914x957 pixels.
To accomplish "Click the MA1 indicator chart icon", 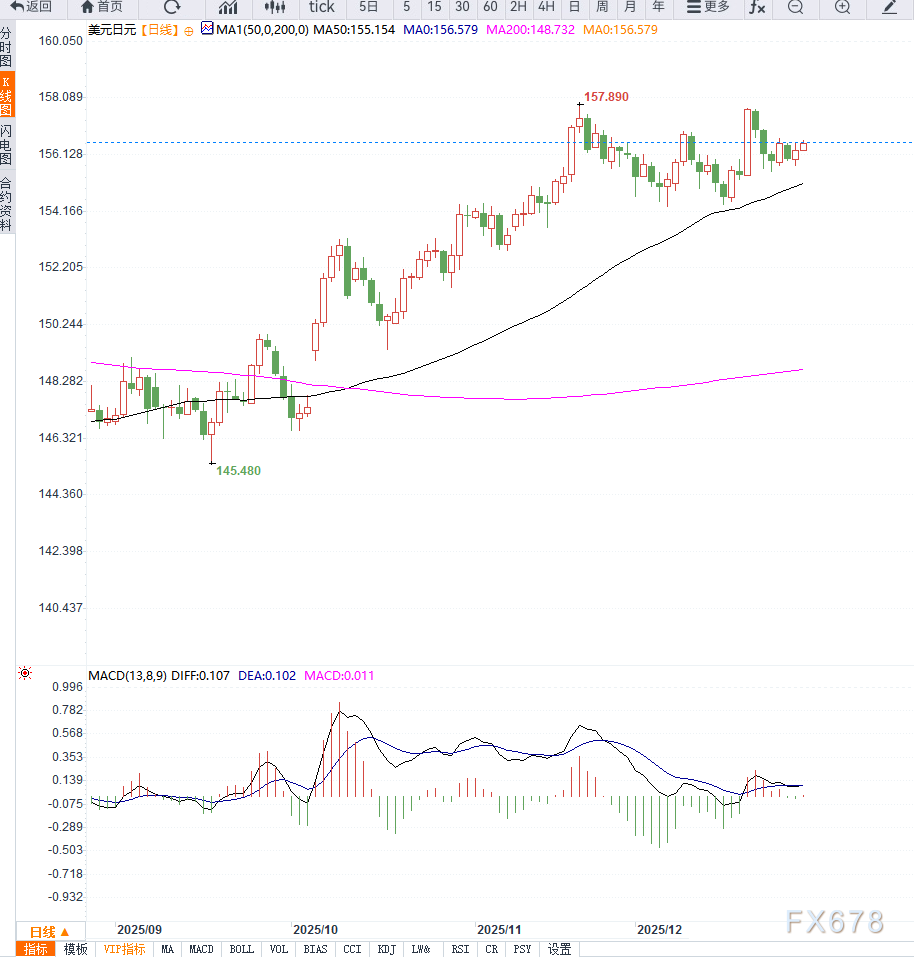I will pos(207,29).
